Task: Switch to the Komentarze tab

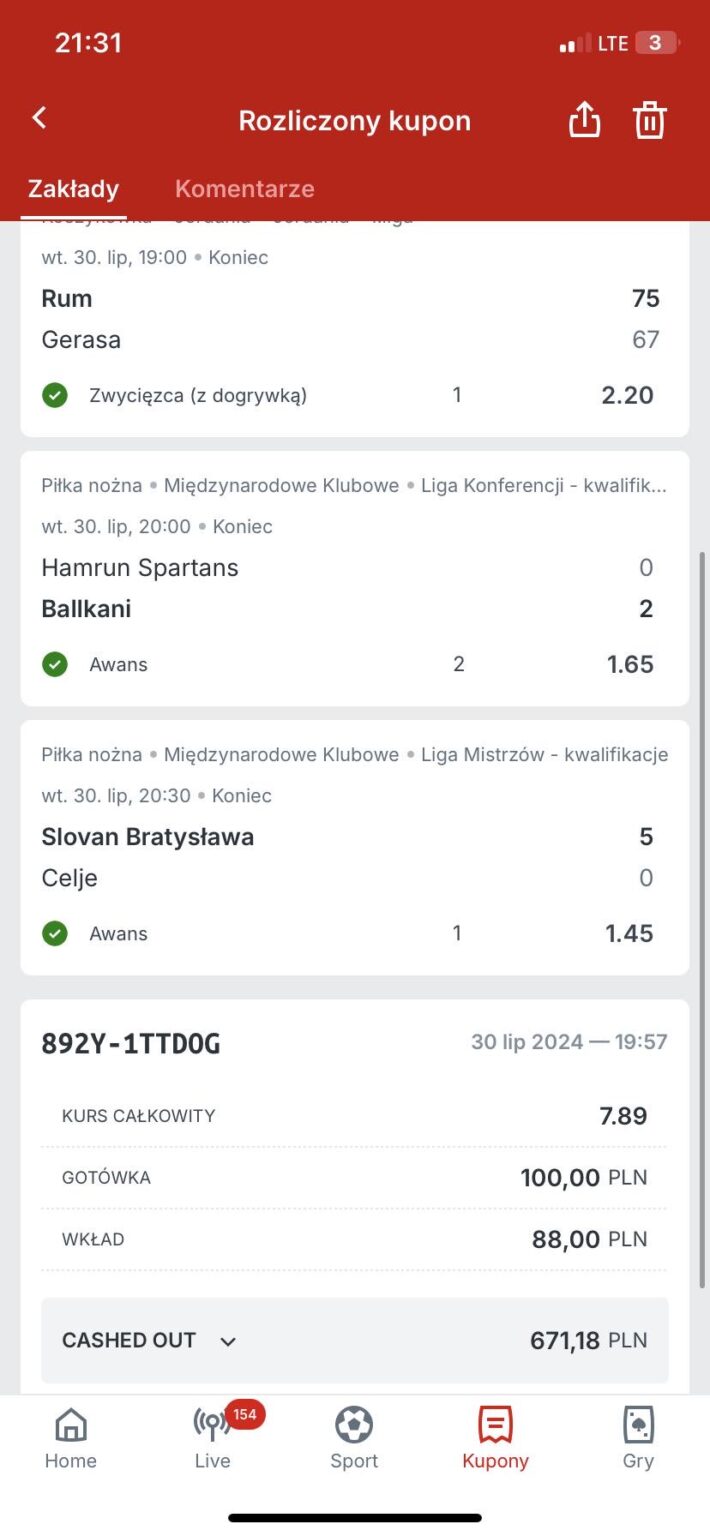Action: point(244,189)
